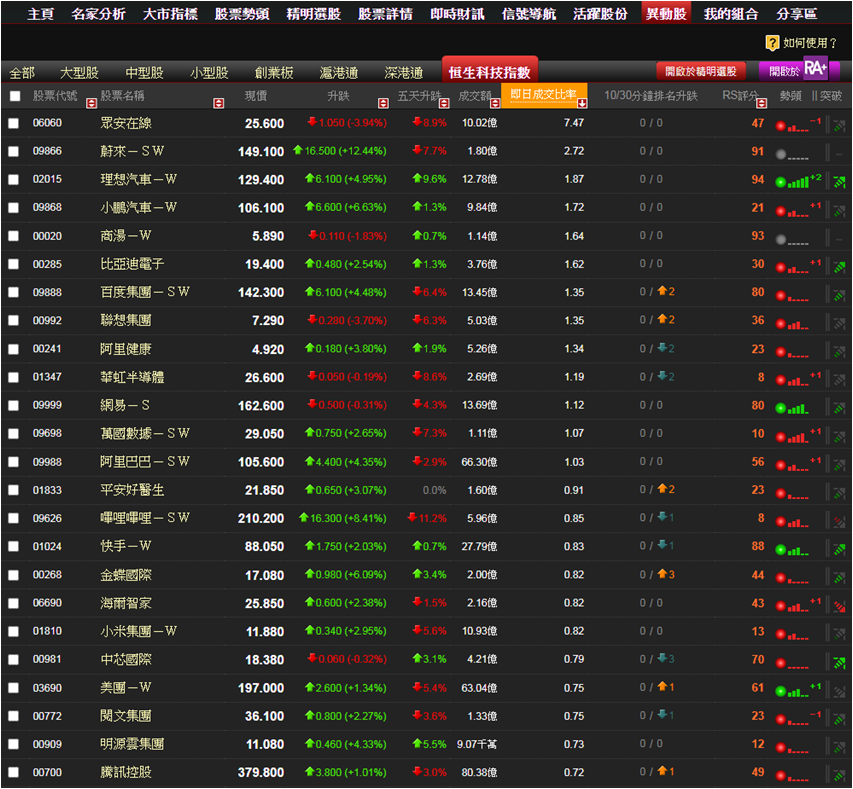Viewport: 853px width, 789px height.
Task: Click the momentum signal icon for 快手-W
Action: pyautogui.click(x=792, y=548)
